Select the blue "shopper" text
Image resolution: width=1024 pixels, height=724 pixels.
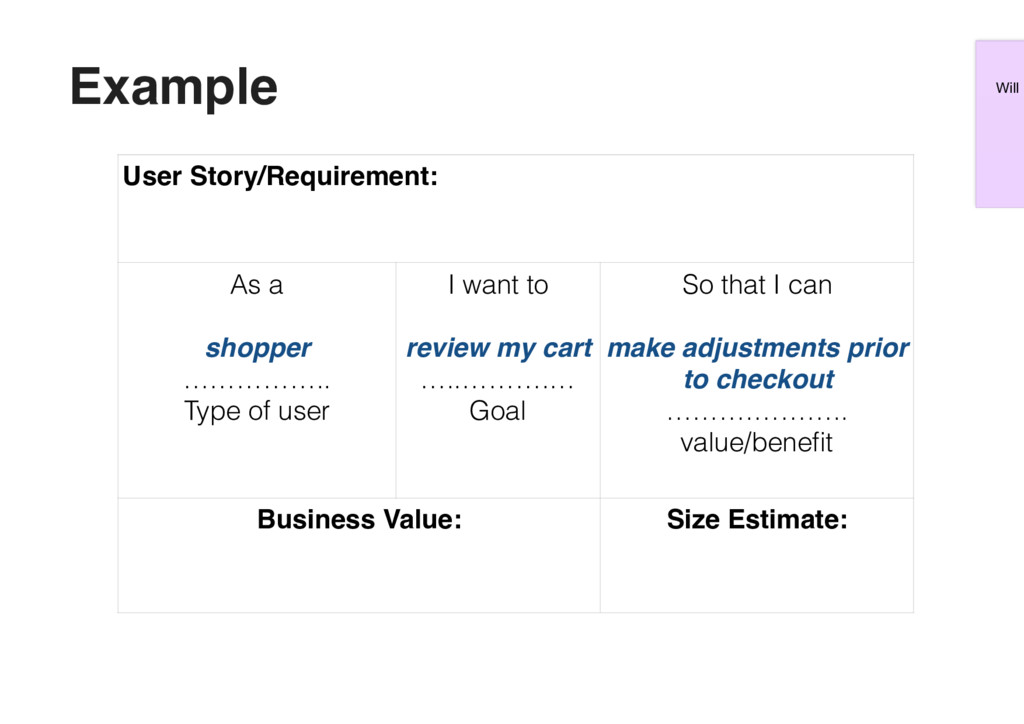[257, 348]
